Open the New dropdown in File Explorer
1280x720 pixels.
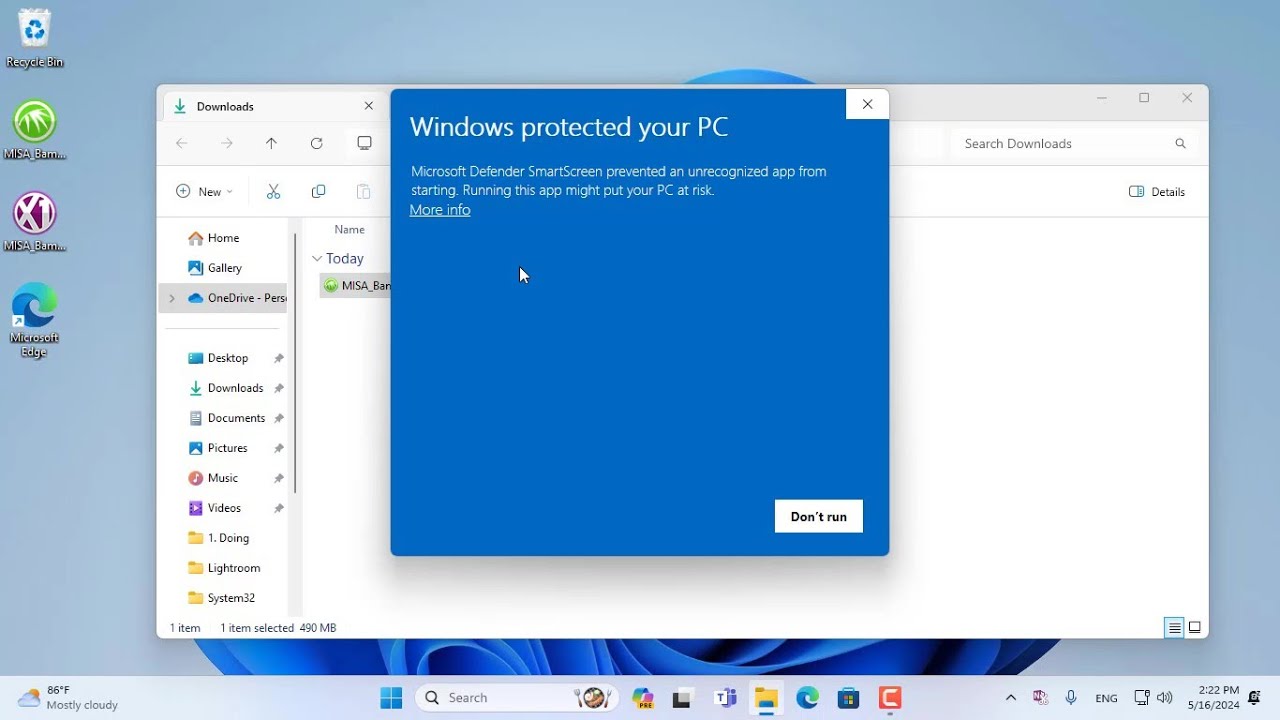click(x=204, y=192)
